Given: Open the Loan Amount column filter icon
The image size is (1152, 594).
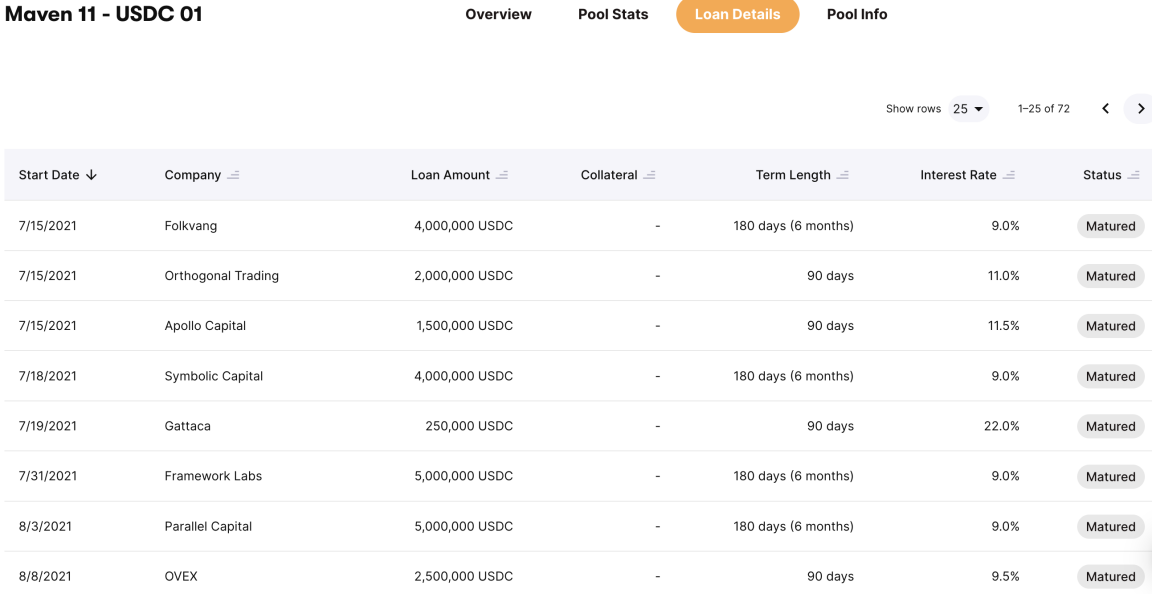Looking at the screenshot, I should pos(502,175).
